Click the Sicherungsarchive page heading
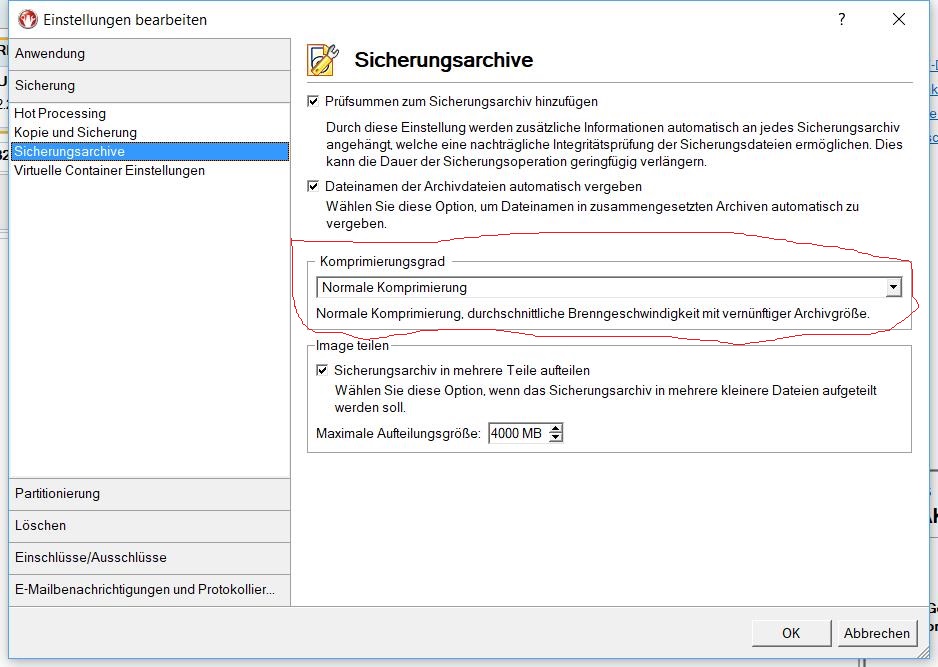Image resolution: width=938 pixels, height=667 pixels. click(443, 60)
